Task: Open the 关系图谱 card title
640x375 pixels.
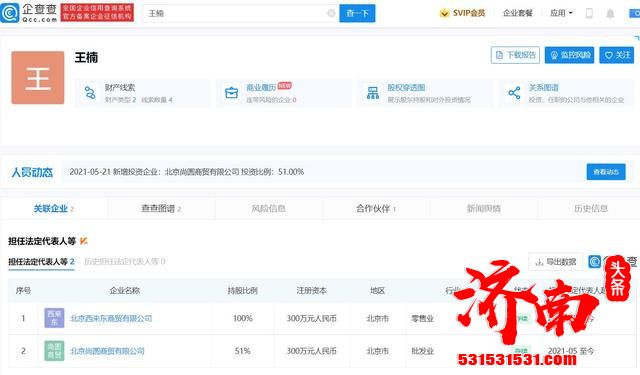Action: coord(544,87)
